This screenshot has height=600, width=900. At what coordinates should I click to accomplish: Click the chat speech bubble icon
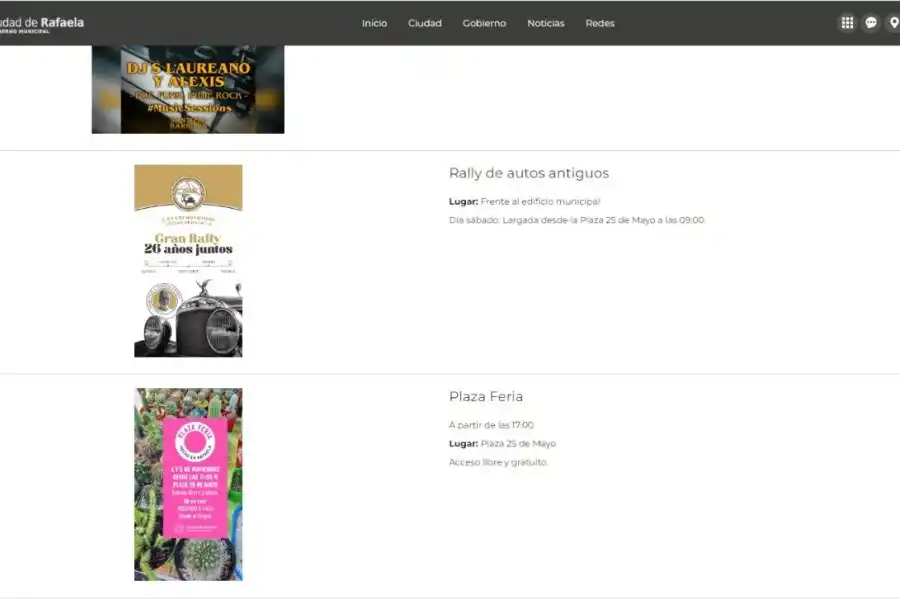[871, 23]
